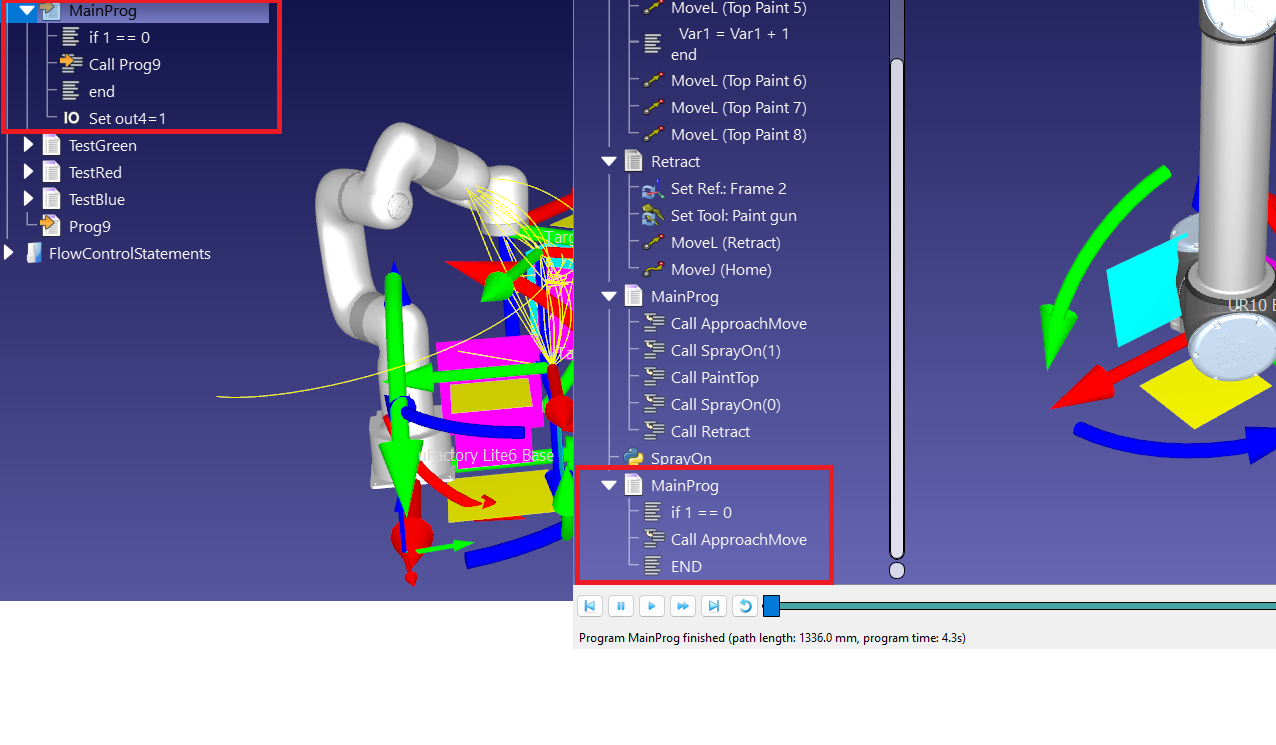The image size is (1276, 745).
Task: Collapse the Retract program node
Action: click(x=608, y=162)
